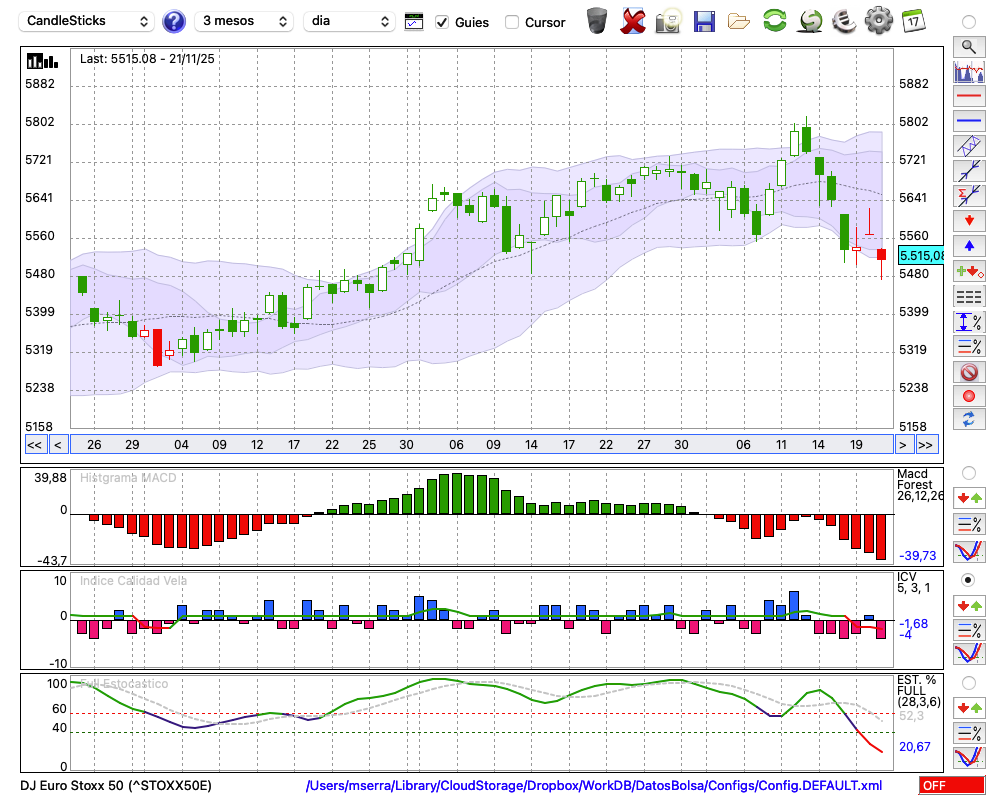Open settings with the gear icon

(879, 21)
